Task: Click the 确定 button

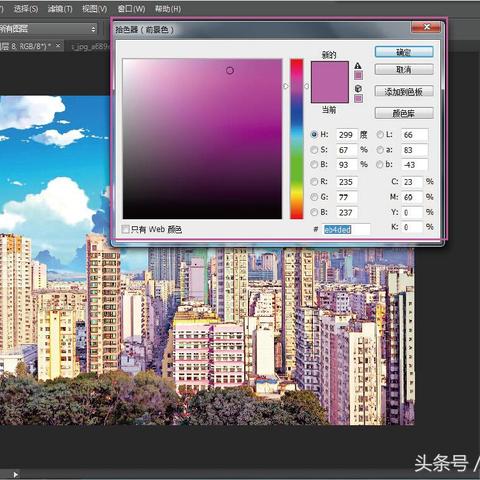Action: [x=404, y=52]
